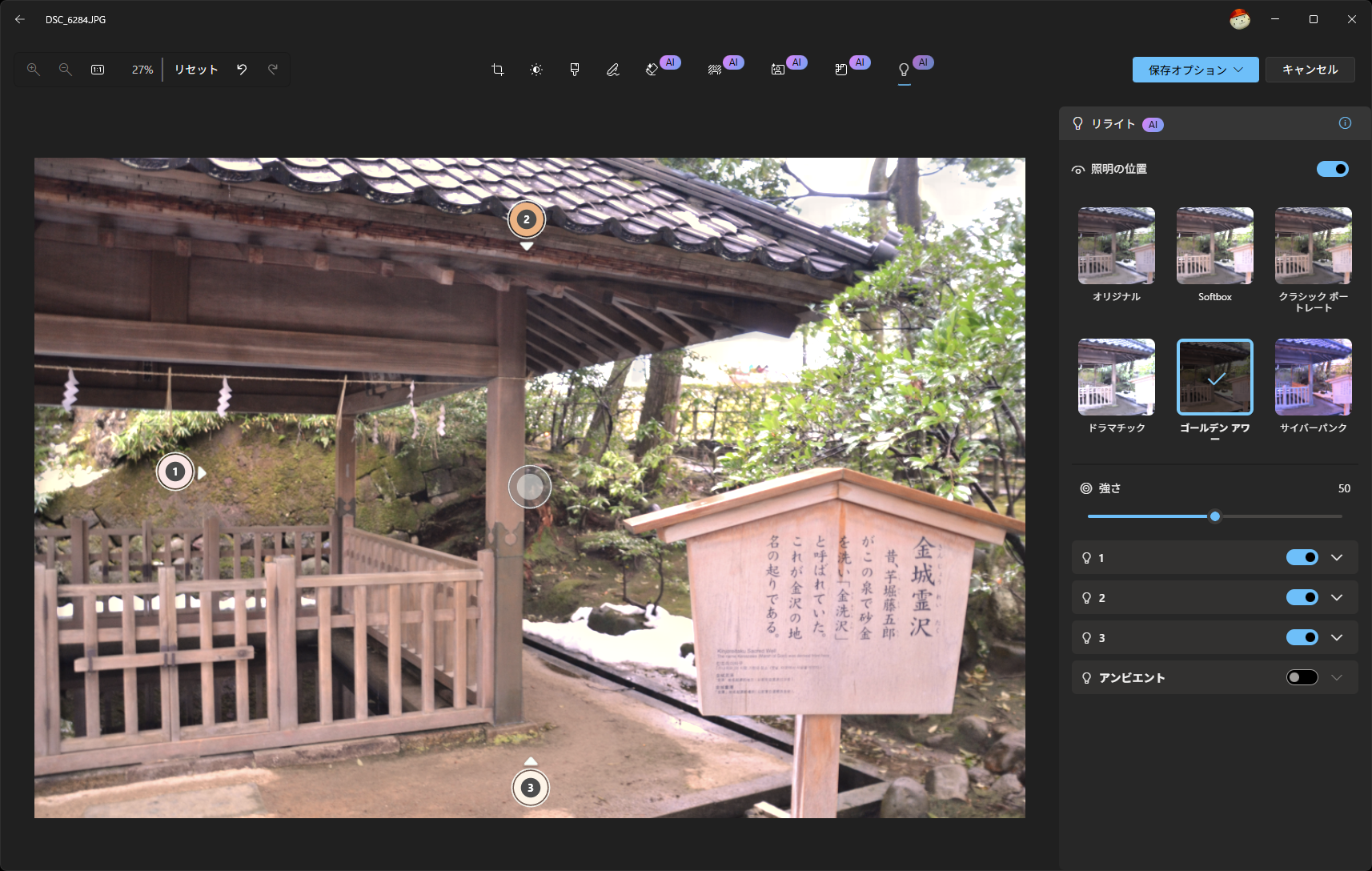This screenshot has width=1372, height=871.
Task: Turn off light 2 switch
Action: pos(1302,597)
